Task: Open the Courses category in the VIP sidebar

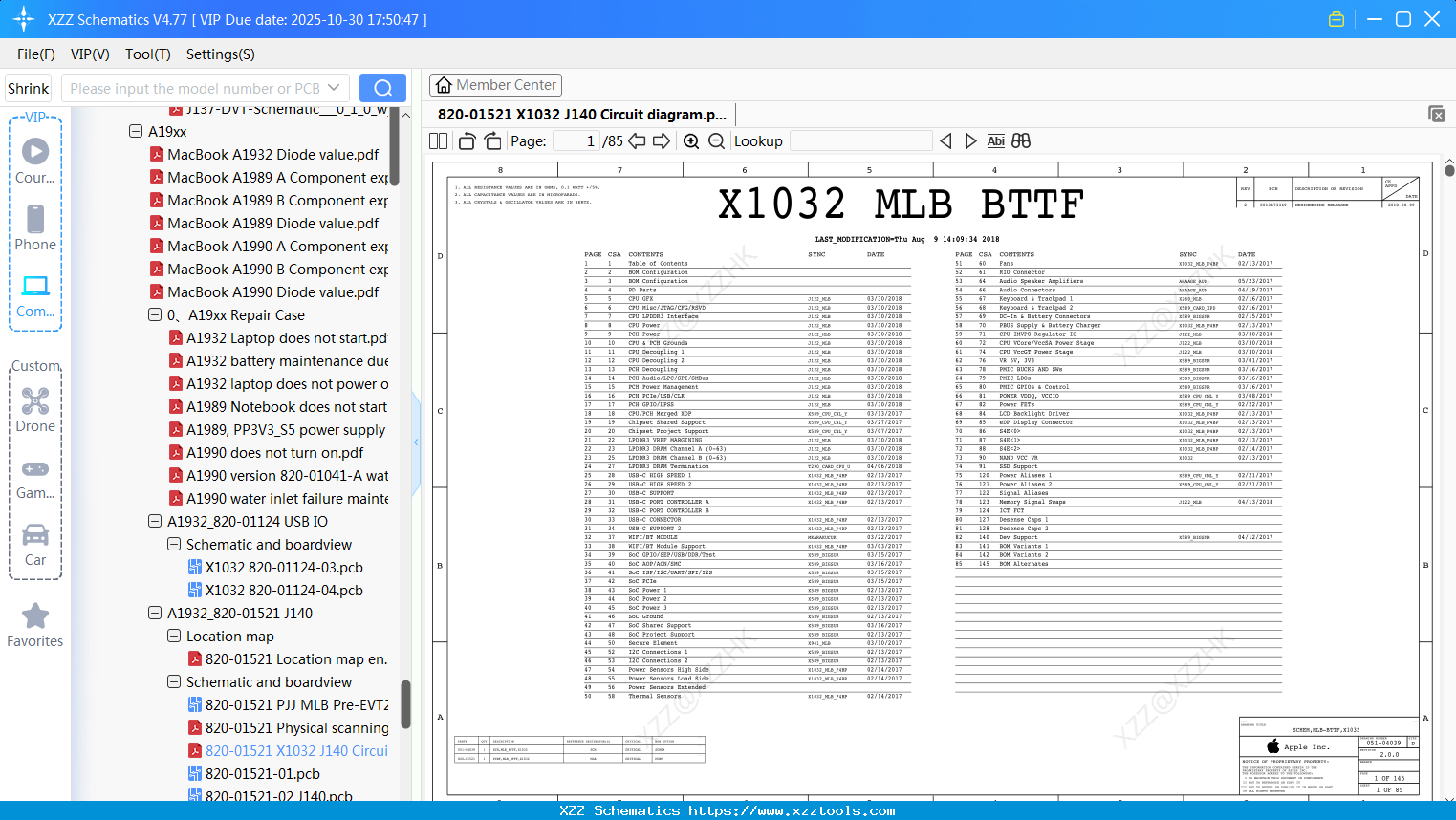Action: [35, 161]
